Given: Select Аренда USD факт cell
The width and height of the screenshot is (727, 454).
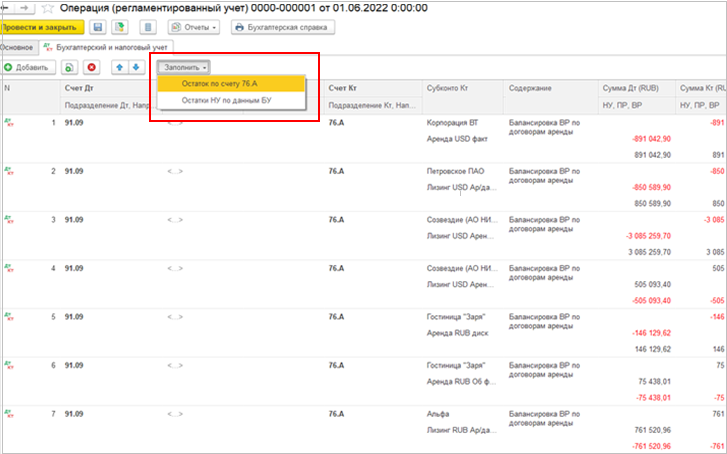Looking at the screenshot, I should point(457,139).
